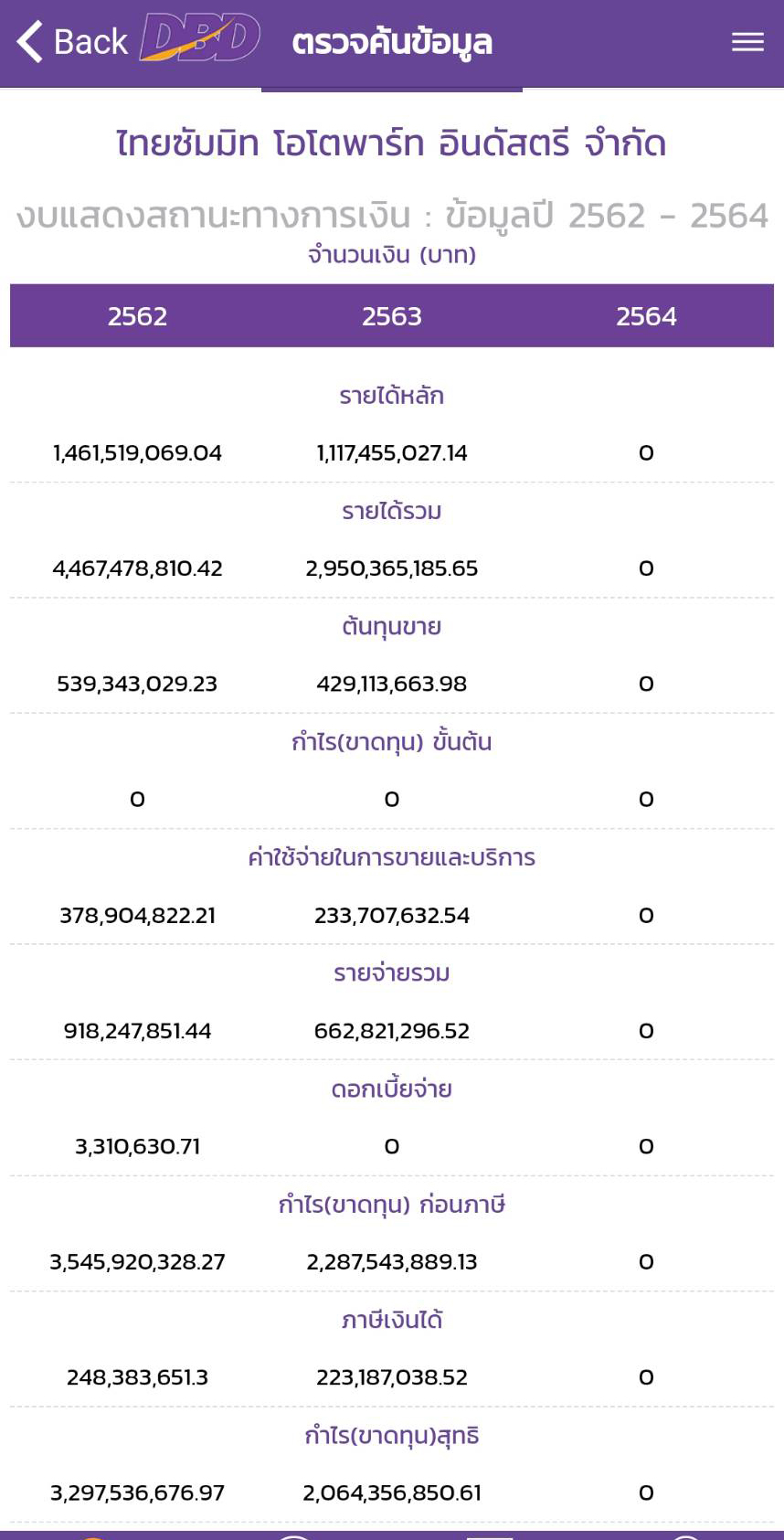Open the hamburger menu
Image resolution: width=784 pixels, height=1540 pixels.
(x=747, y=42)
